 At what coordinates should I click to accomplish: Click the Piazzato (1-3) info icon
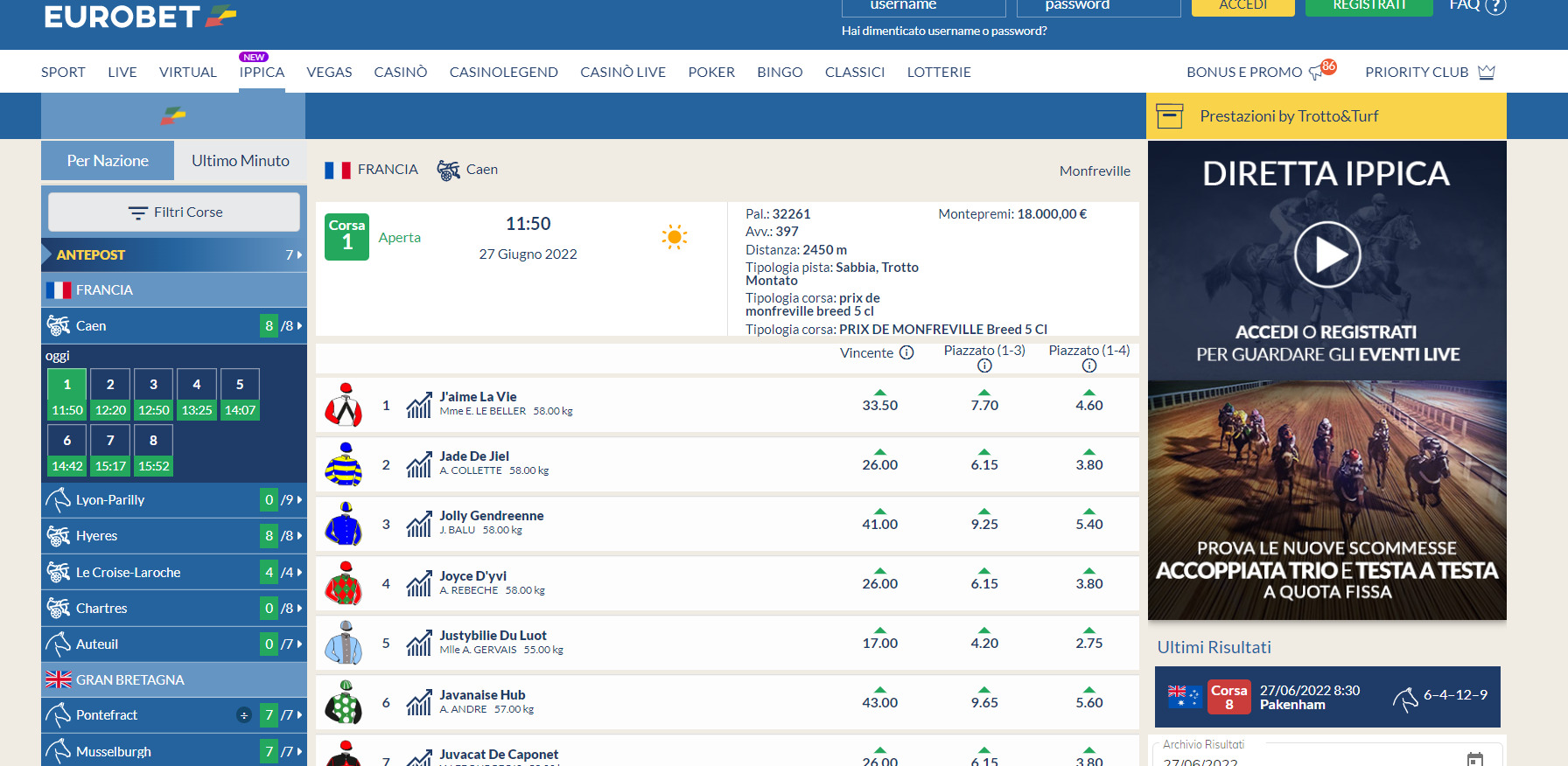pos(984,366)
